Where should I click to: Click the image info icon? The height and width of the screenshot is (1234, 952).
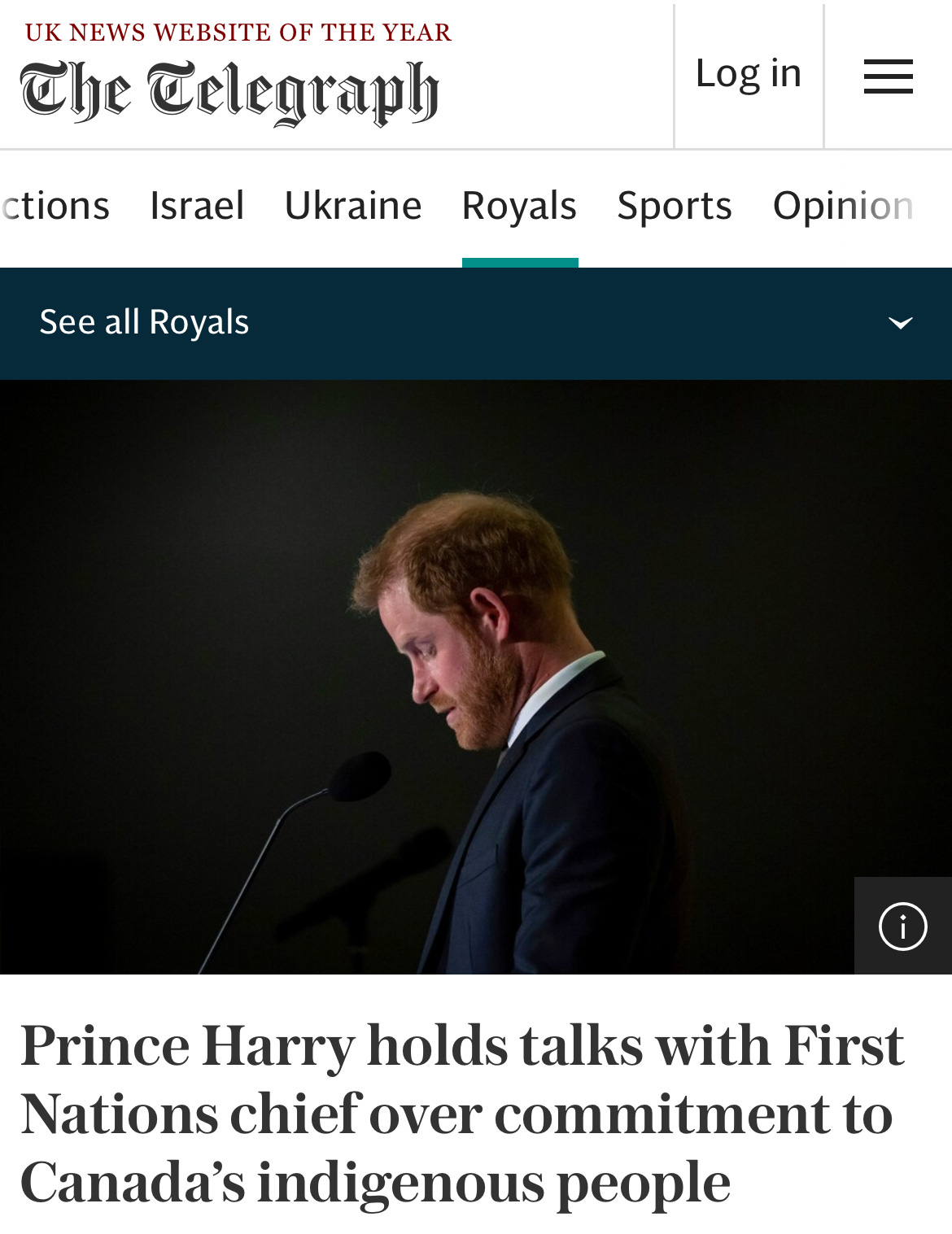(x=902, y=926)
